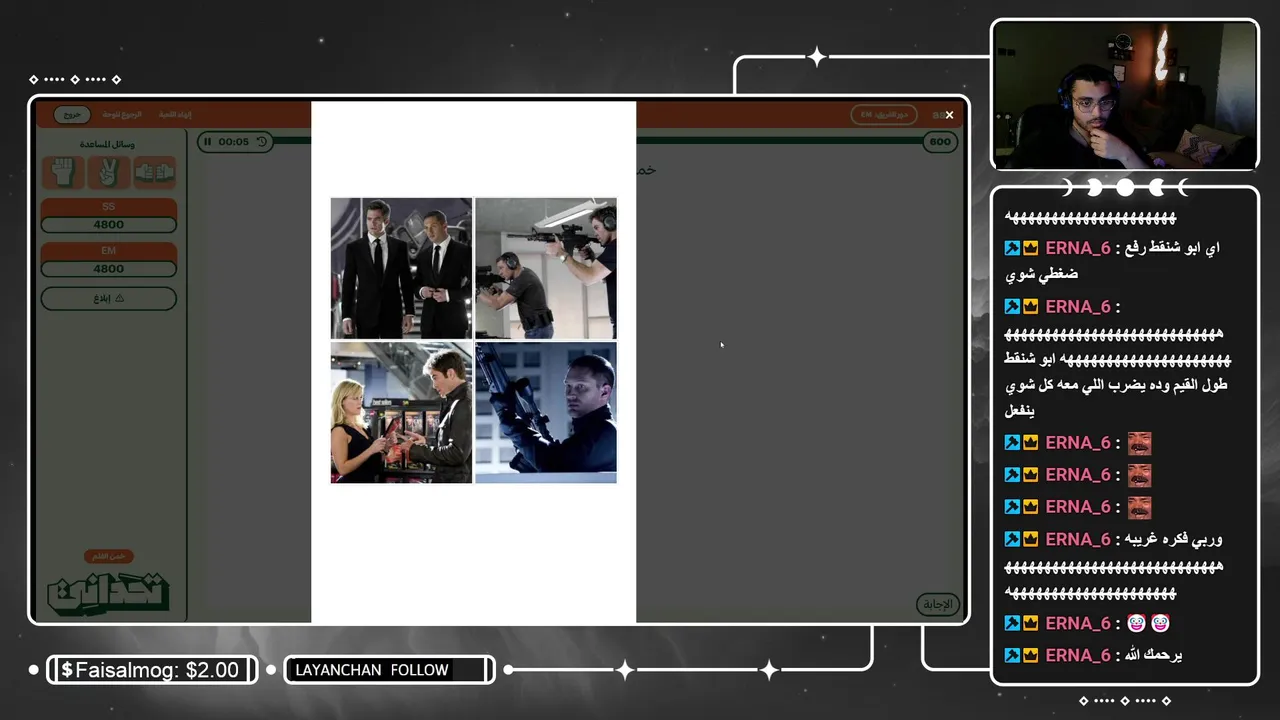Screen dimensions: 1280x720
Task: Click the peace-sign helper icon
Action: pos(109,173)
